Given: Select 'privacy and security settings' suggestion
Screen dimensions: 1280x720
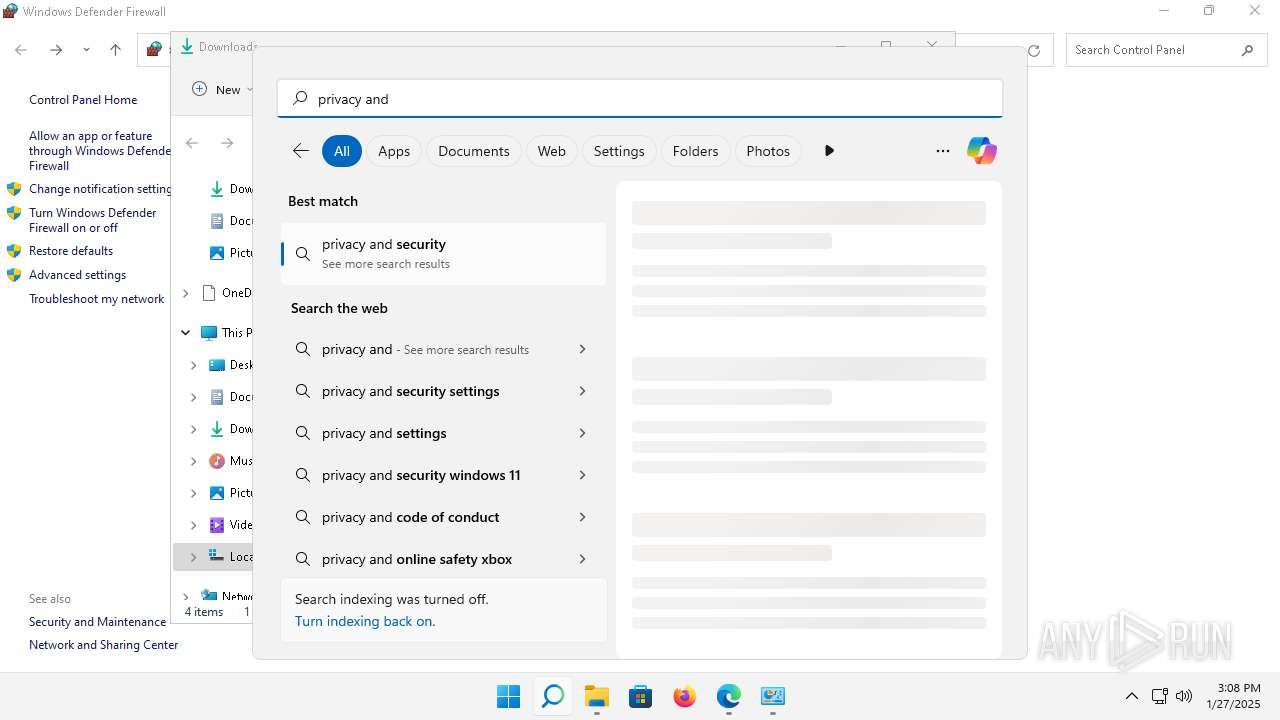Looking at the screenshot, I should (x=444, y=391).
